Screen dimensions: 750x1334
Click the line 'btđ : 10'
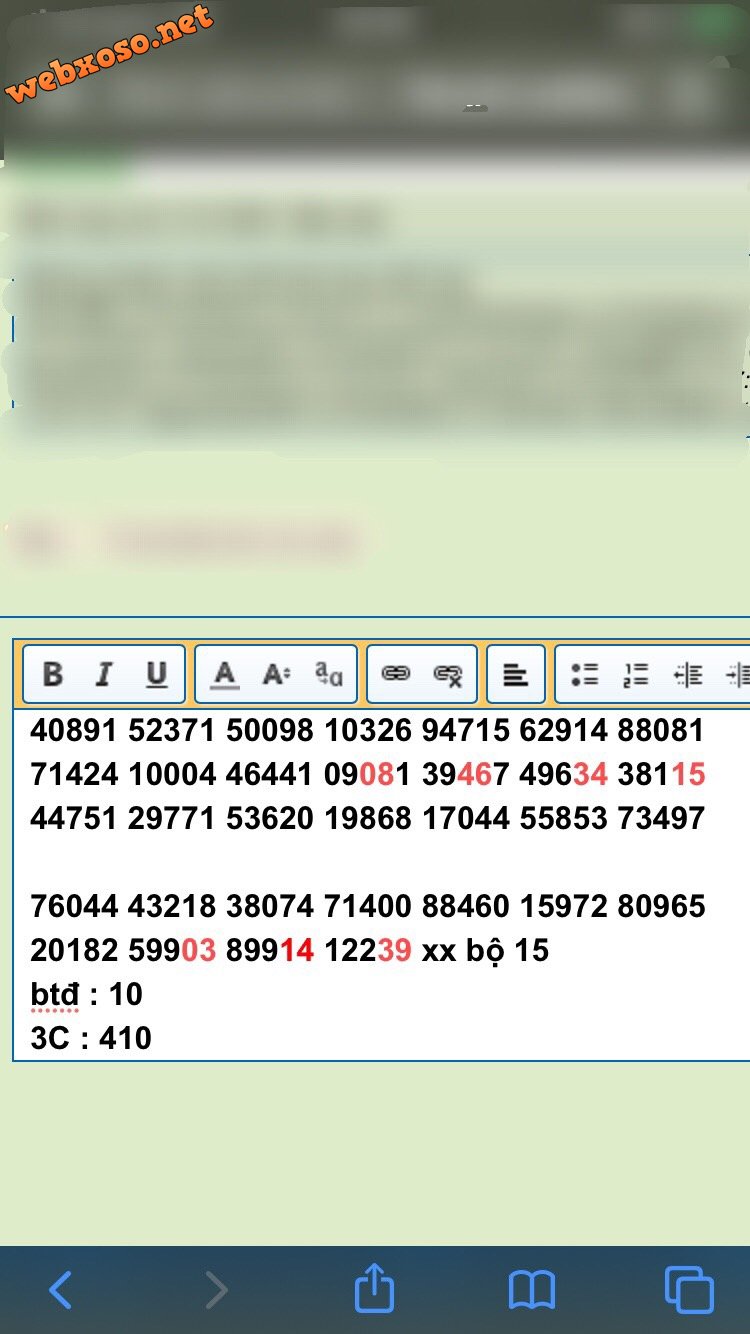click(86, 994)
